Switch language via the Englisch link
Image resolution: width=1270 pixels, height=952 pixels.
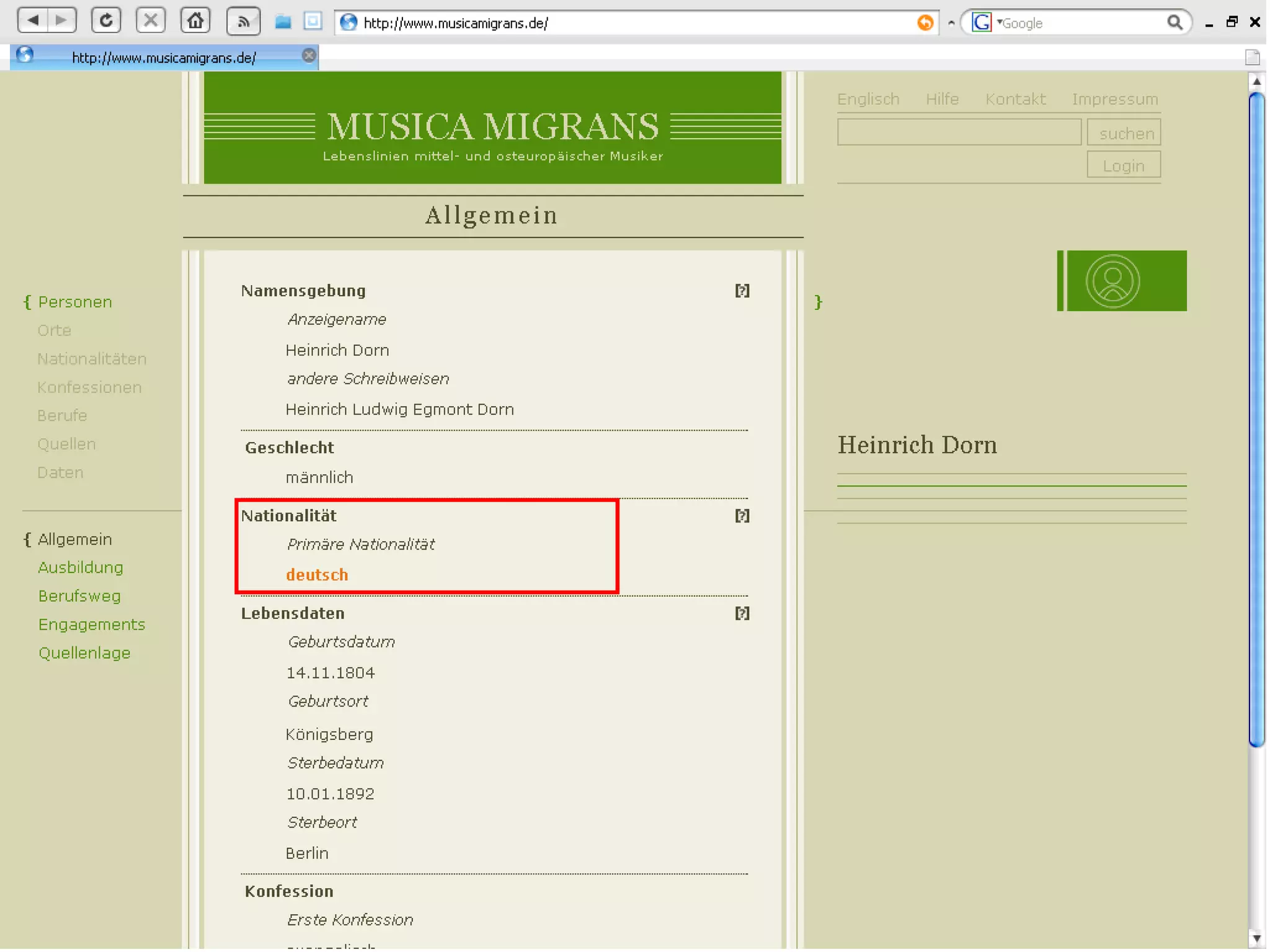868,99
